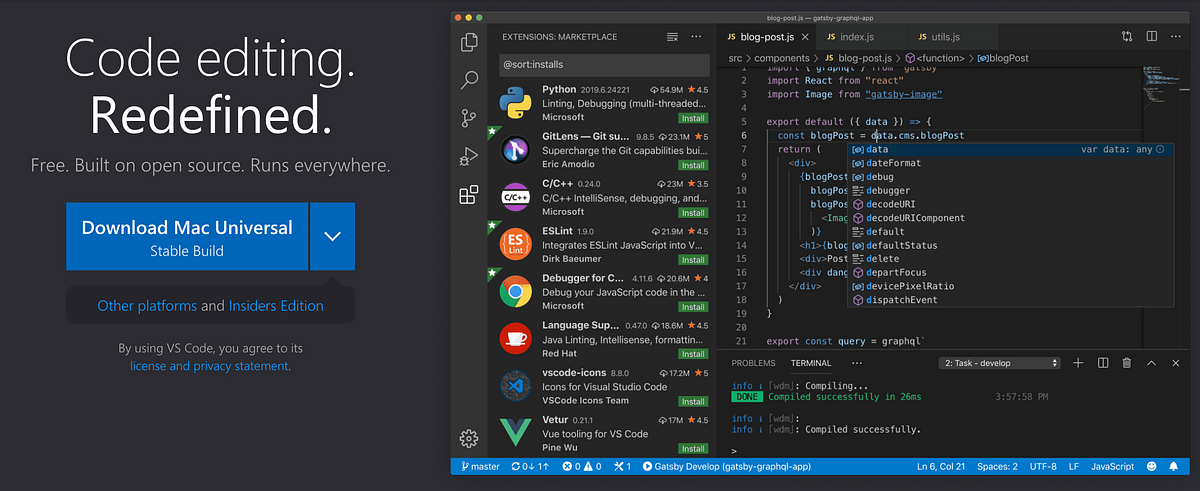This screenshot has height=491, width=1200.
Task: Click the Download Mac Universal button
Action: [187, 236]
